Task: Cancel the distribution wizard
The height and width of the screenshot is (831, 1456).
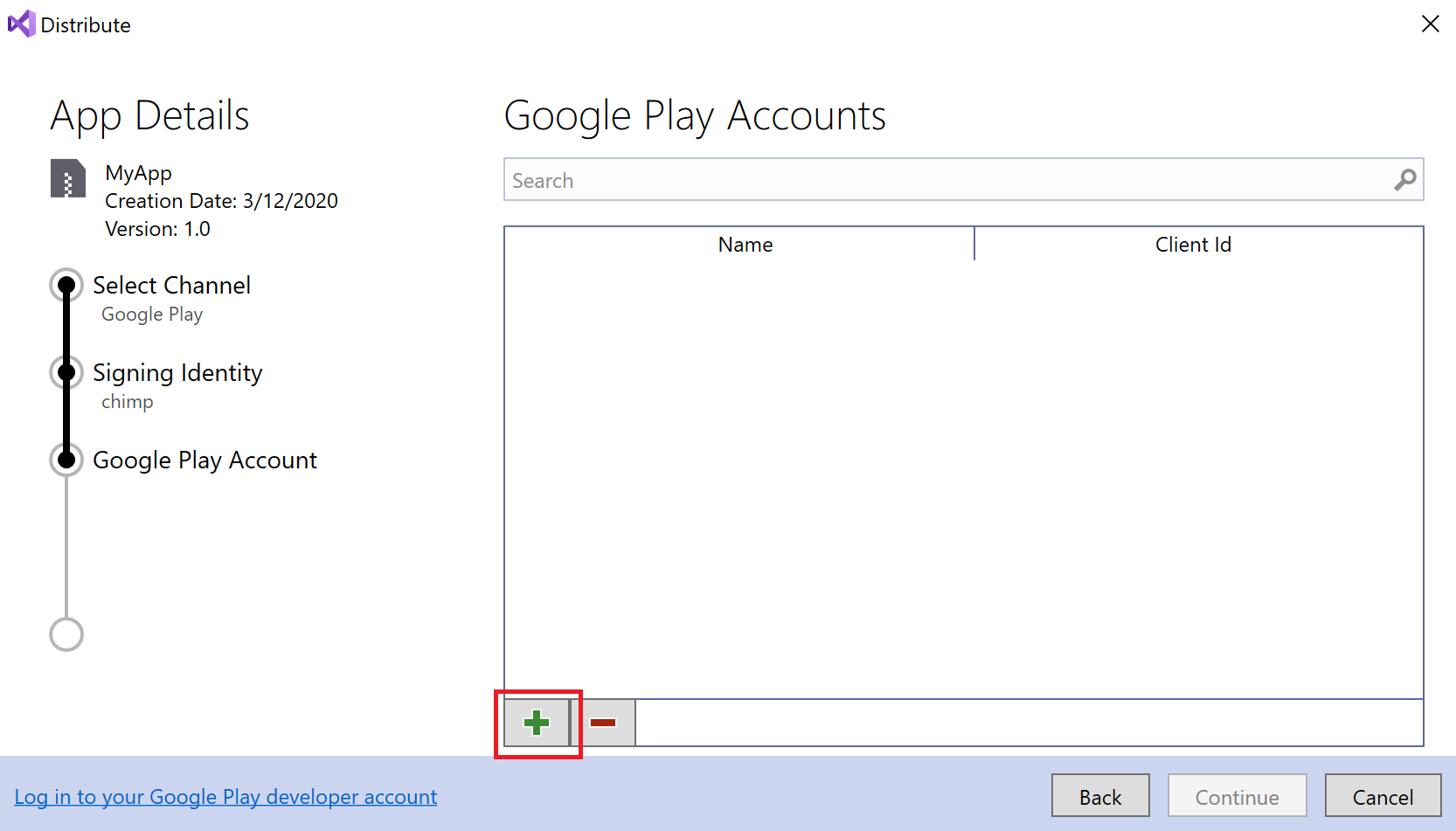Action: click(1383, 796)
